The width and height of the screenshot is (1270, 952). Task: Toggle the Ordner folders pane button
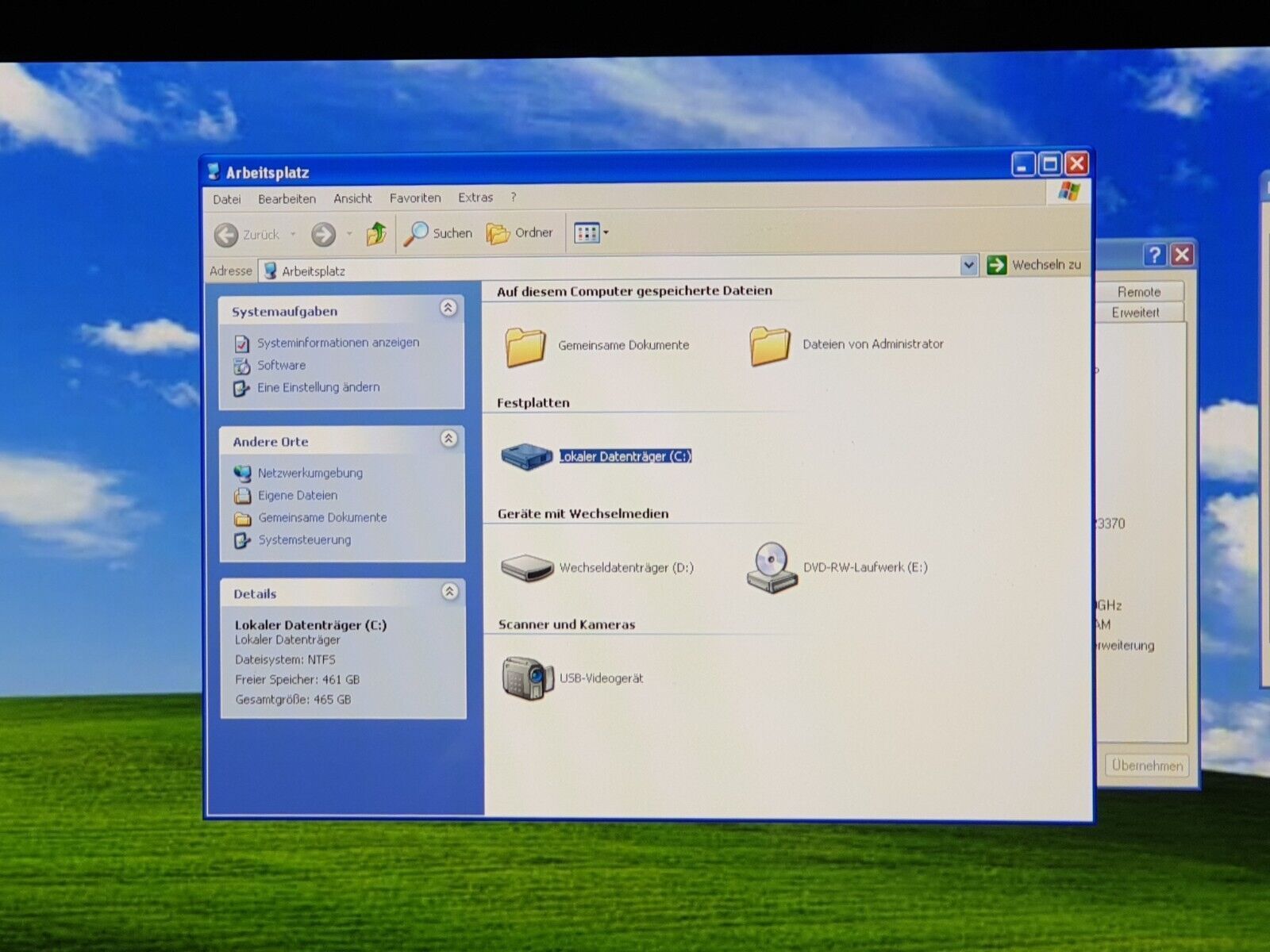[x=520, y=233]
